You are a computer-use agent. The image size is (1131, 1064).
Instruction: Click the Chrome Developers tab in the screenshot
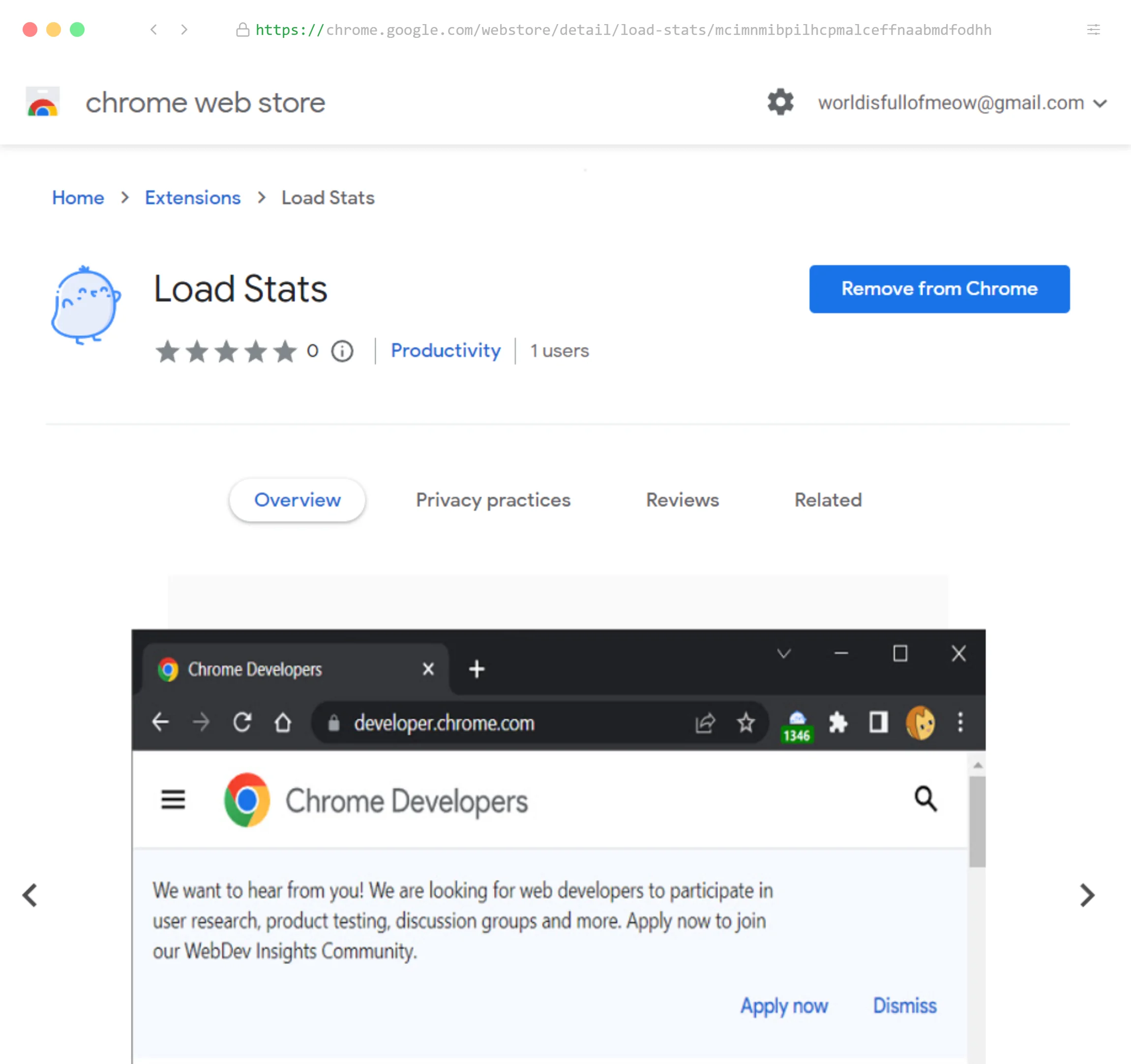click(295, 669)
